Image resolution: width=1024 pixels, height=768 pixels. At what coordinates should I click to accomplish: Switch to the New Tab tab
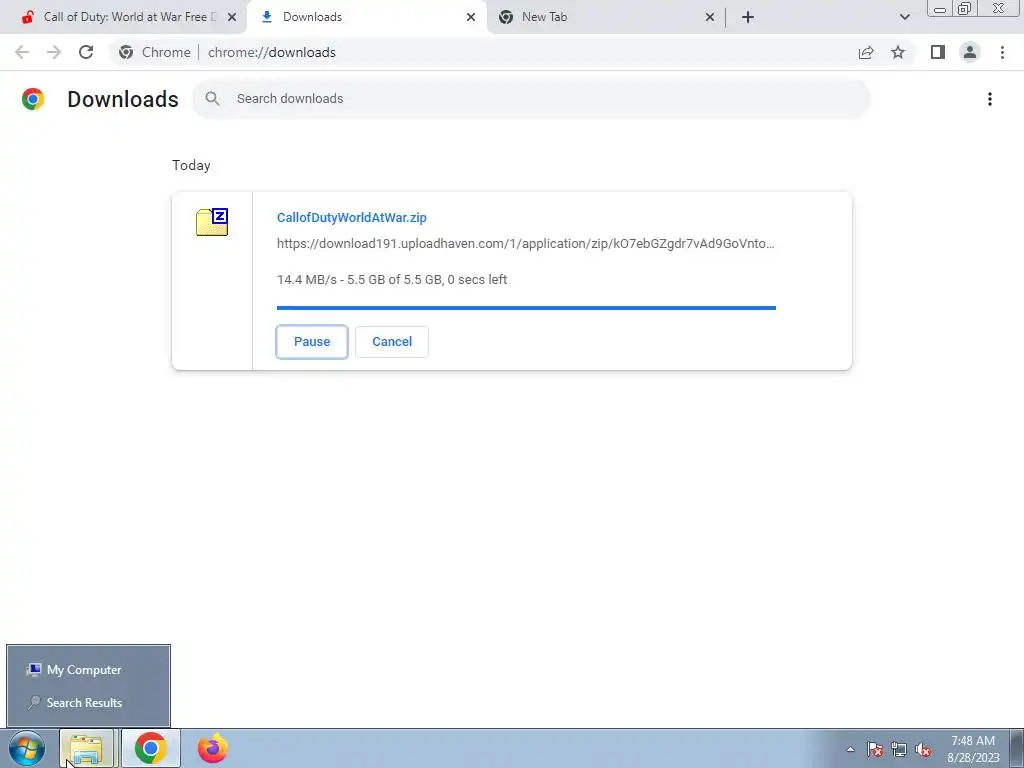pos(606,17)
